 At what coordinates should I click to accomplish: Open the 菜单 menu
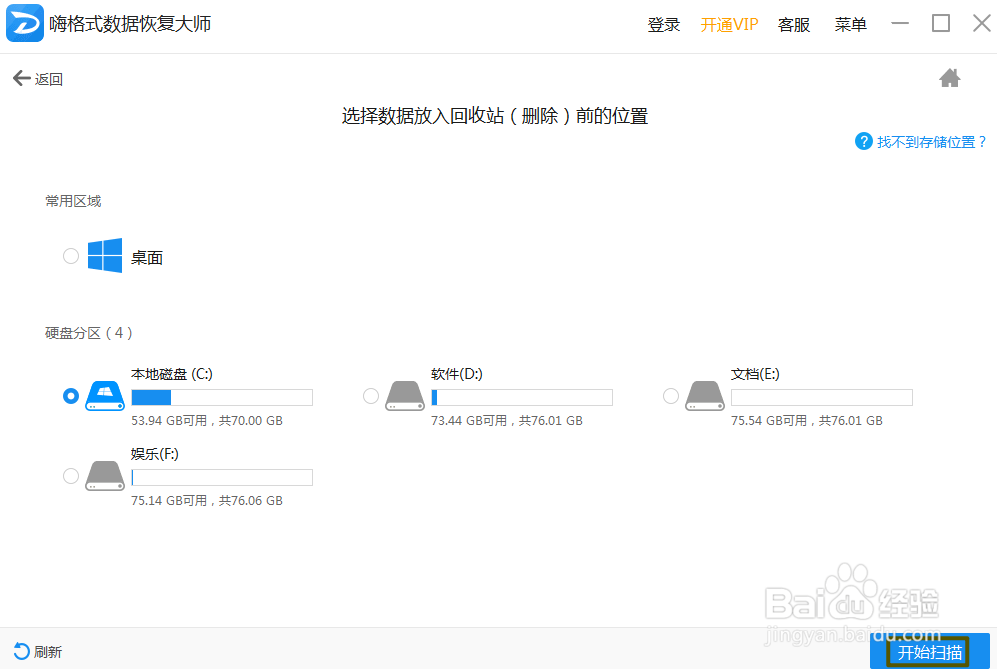click(x=851, y=24)
